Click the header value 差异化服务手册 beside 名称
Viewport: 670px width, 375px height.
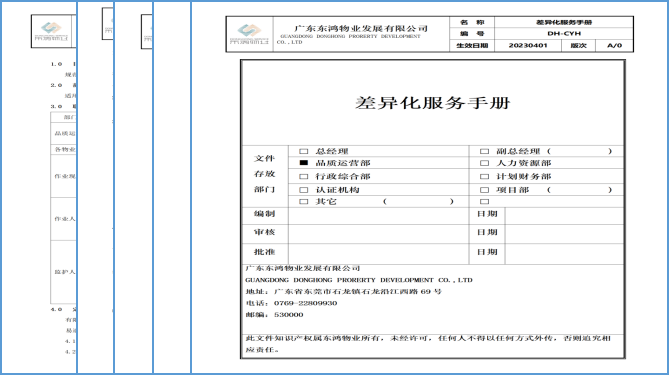pos(564,22)
